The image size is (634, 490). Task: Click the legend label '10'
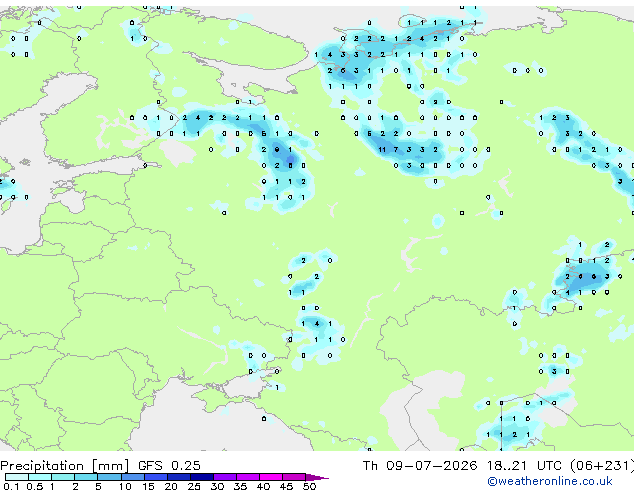click(125, 486)
